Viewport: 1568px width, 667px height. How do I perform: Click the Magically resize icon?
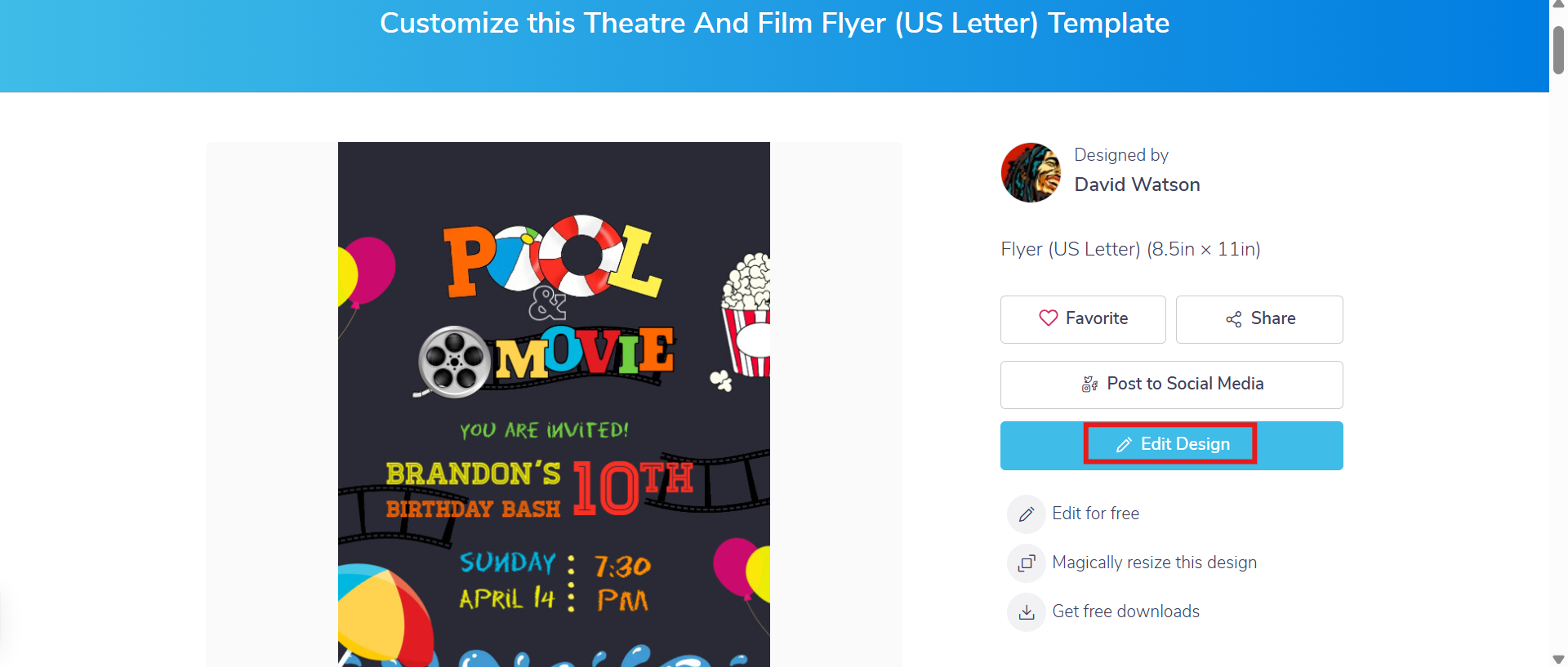click(x=1027, y=563)
